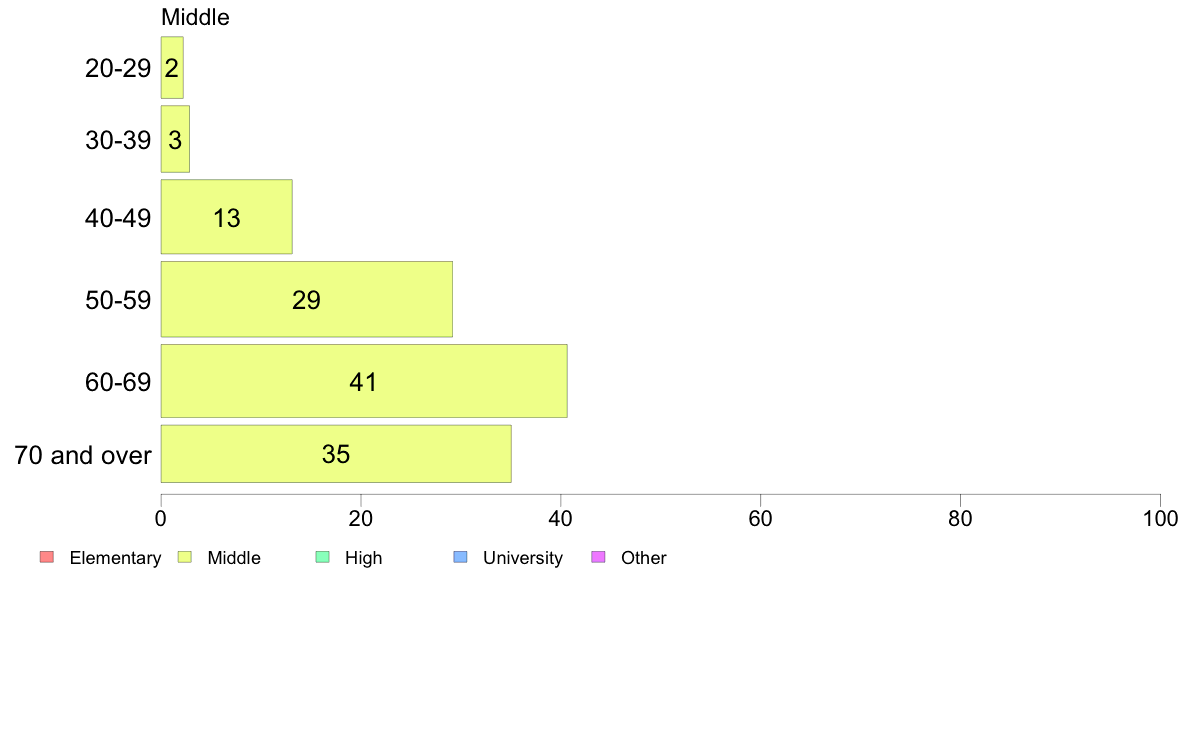Click the 60 tick on x-axis
1188x736 pixels.
[x=760, y=518]
